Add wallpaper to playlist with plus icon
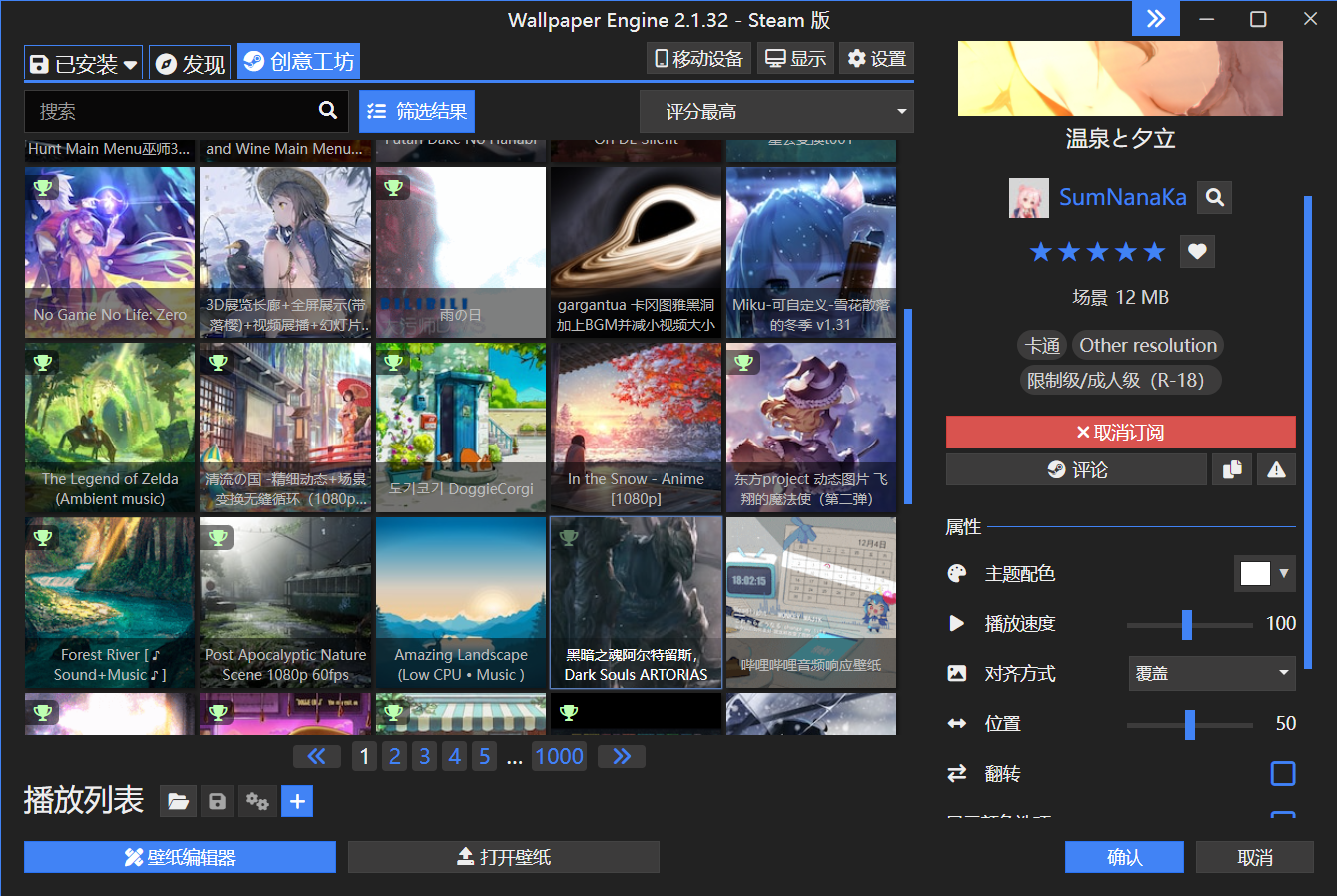This screenshot has height=896, width=1337. pyautogui.click(x=297, y=801)
